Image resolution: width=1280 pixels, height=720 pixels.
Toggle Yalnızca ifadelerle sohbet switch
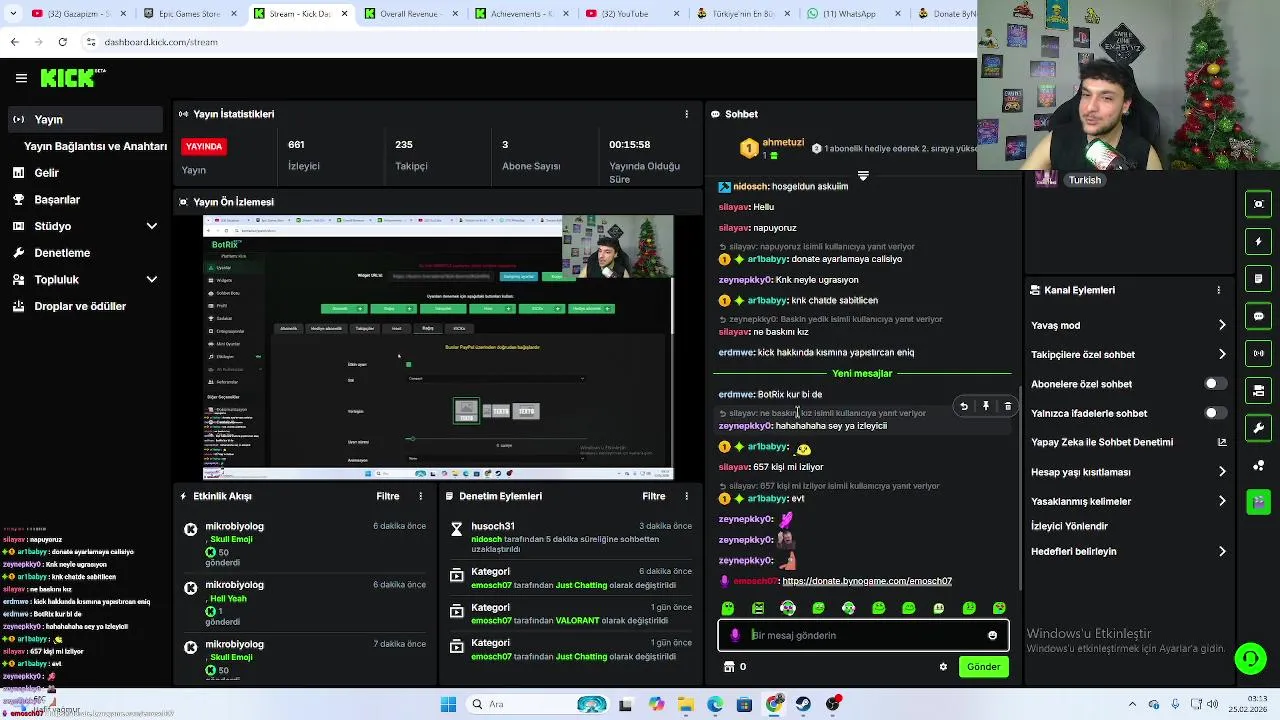(1215, 413)
